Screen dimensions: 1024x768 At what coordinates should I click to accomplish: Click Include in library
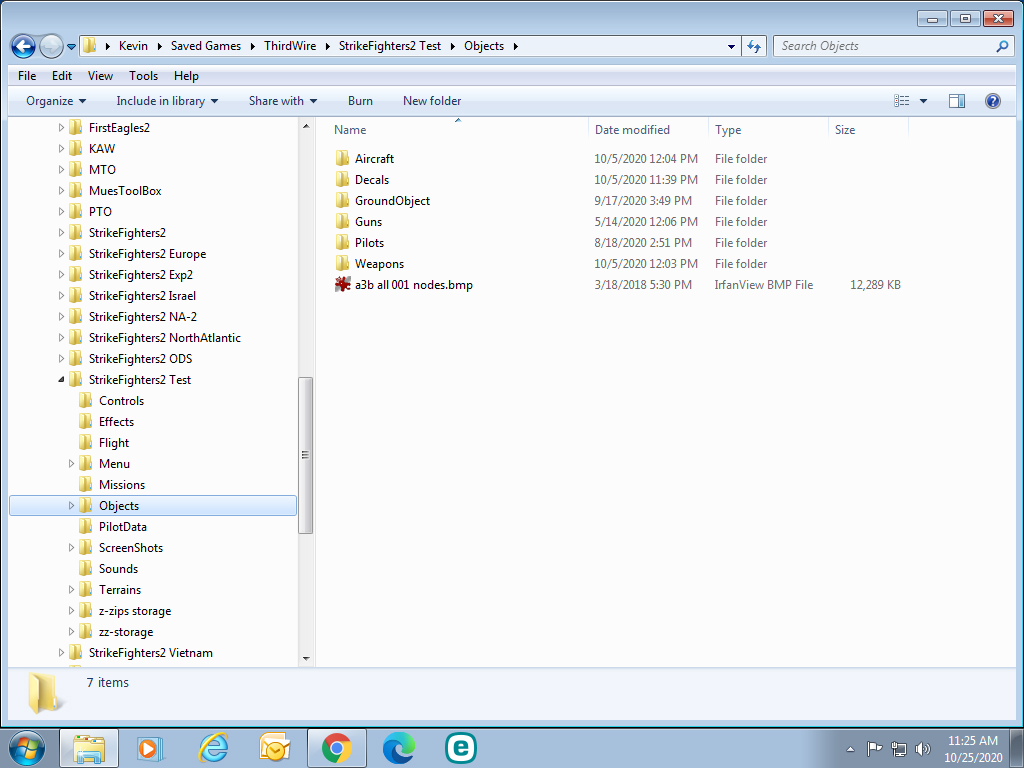point(167,101)
